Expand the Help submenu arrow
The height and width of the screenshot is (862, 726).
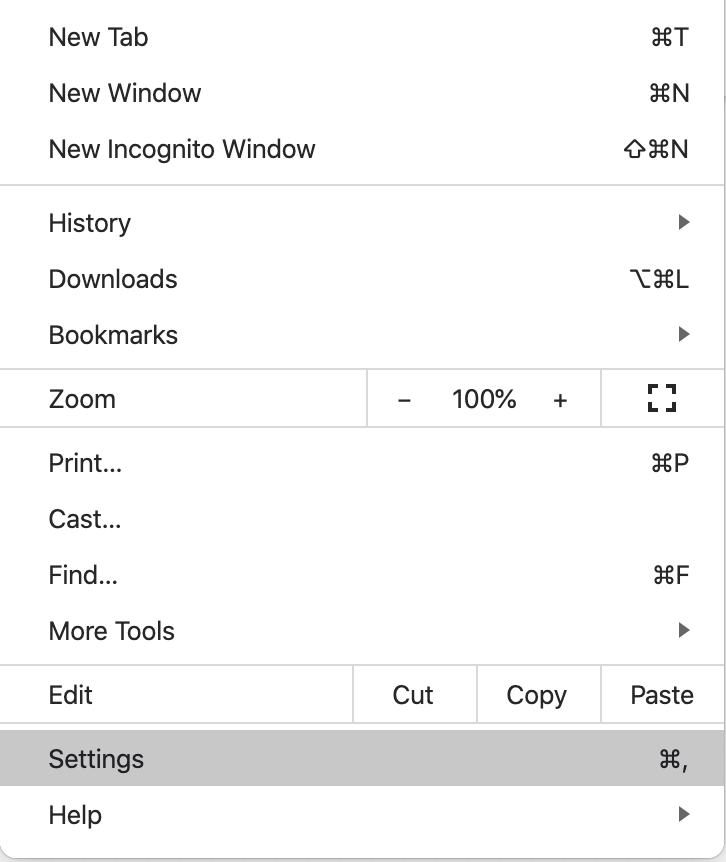click(684, 814)
